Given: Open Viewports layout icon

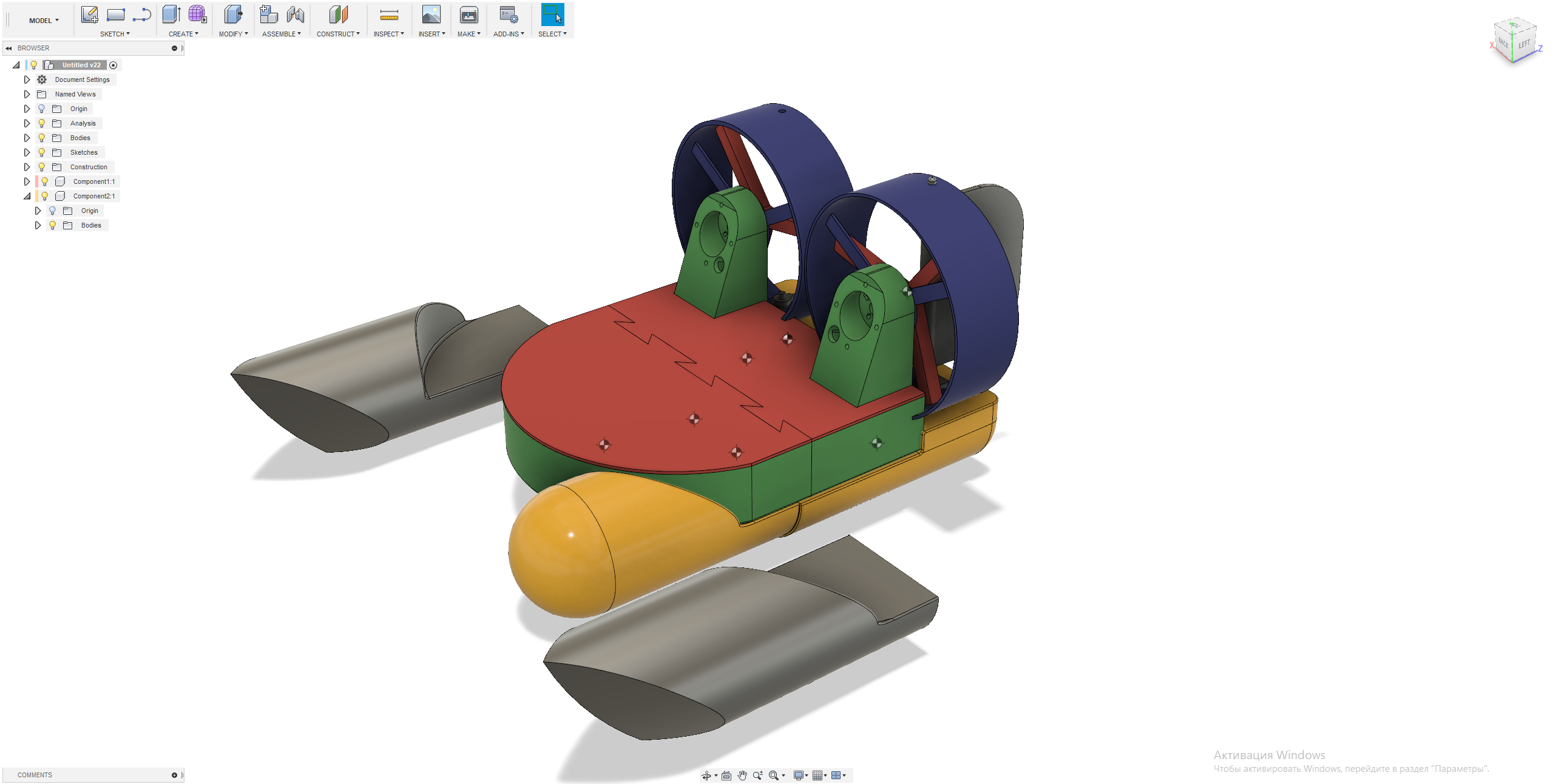Looking at the screenshot, I should tap(836, 776).
